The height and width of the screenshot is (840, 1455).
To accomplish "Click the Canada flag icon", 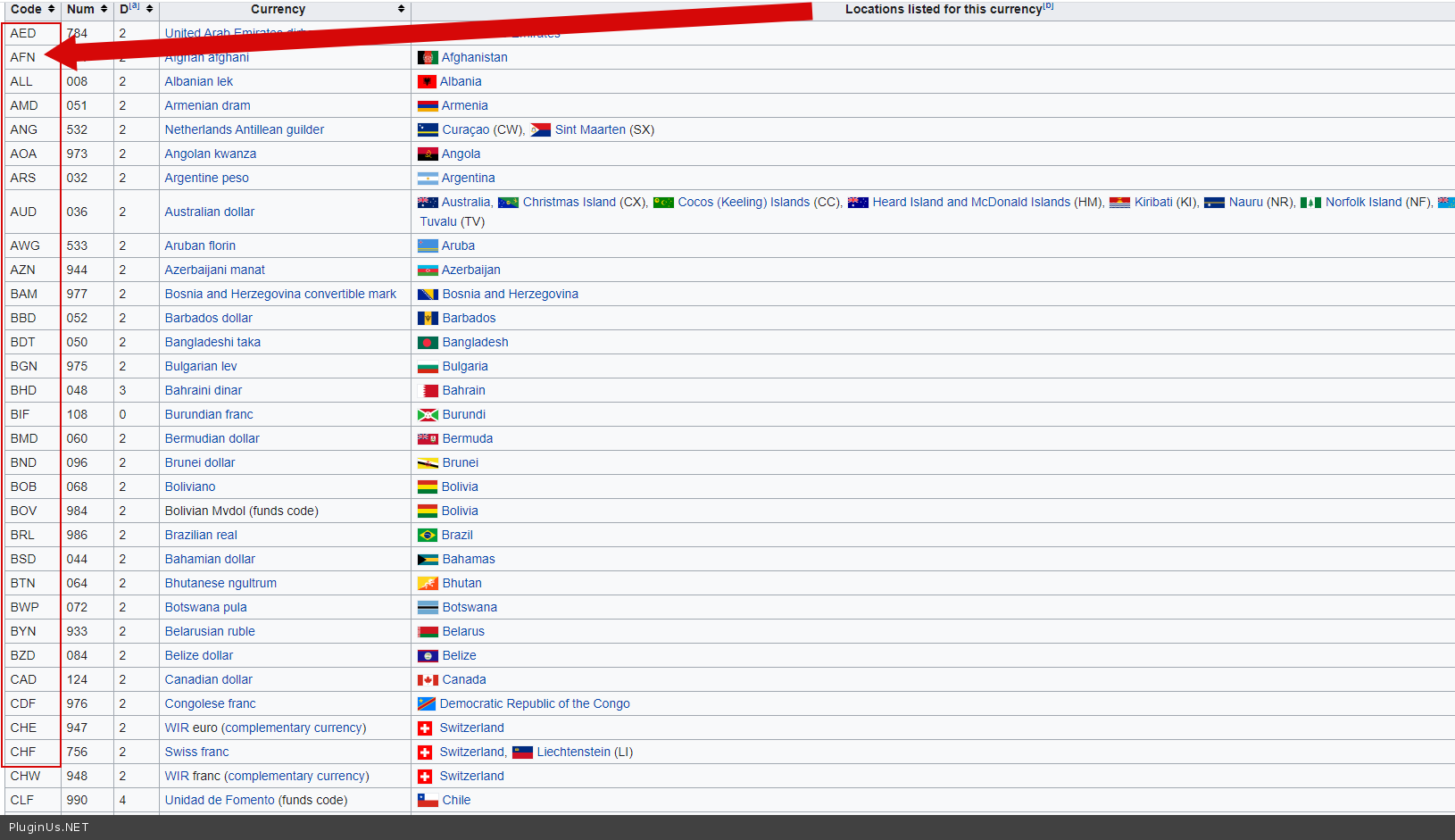I will (428, 679).
